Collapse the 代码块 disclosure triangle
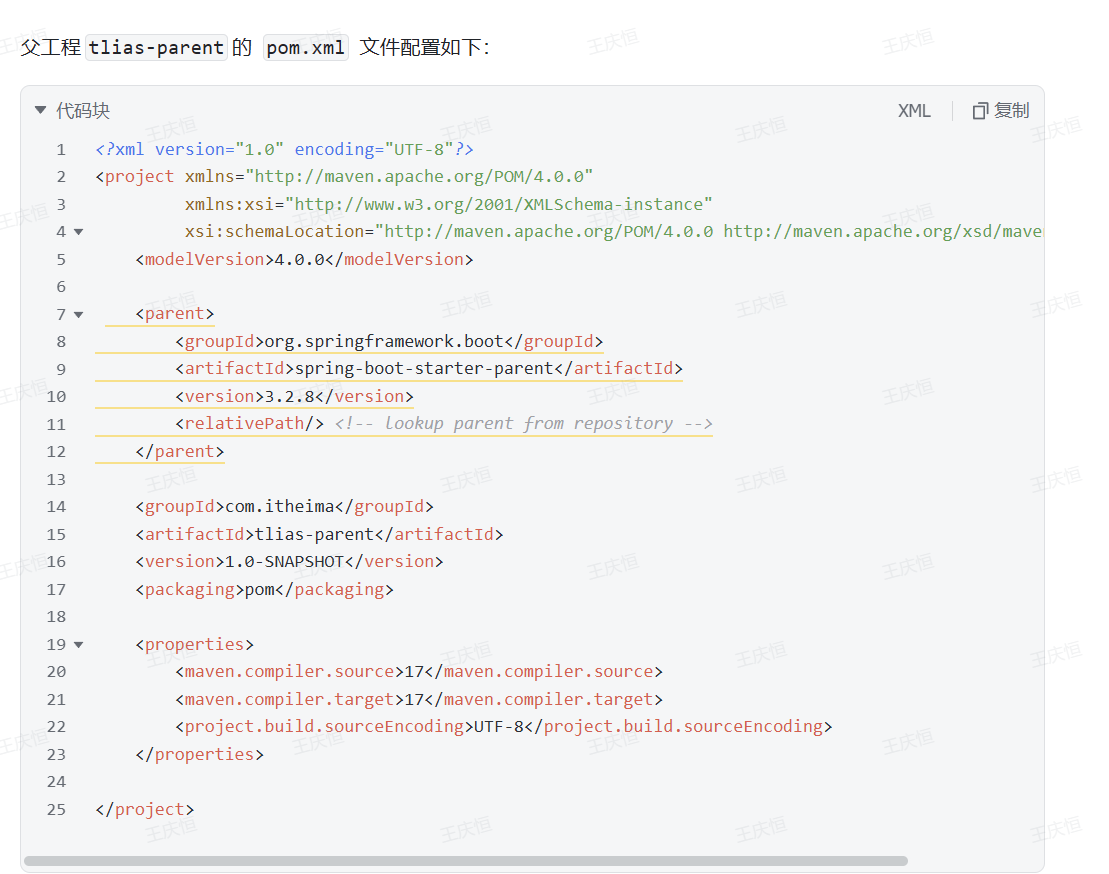The image size is (1109, 874). coord(40,111)
